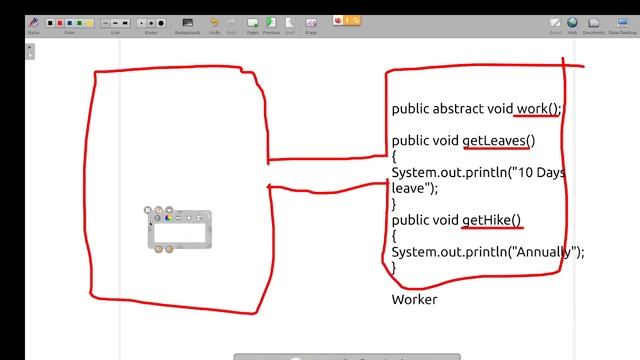Pick the red pen color
640x360 pixels.
(60, 23)
